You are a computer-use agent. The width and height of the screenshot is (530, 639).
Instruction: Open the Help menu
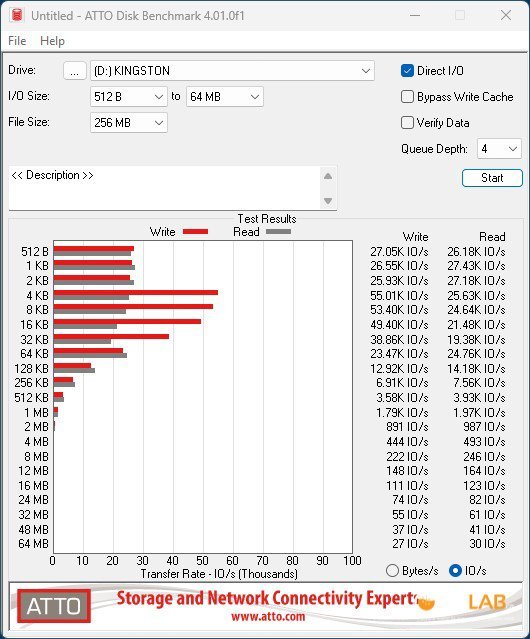coord(52,41)
